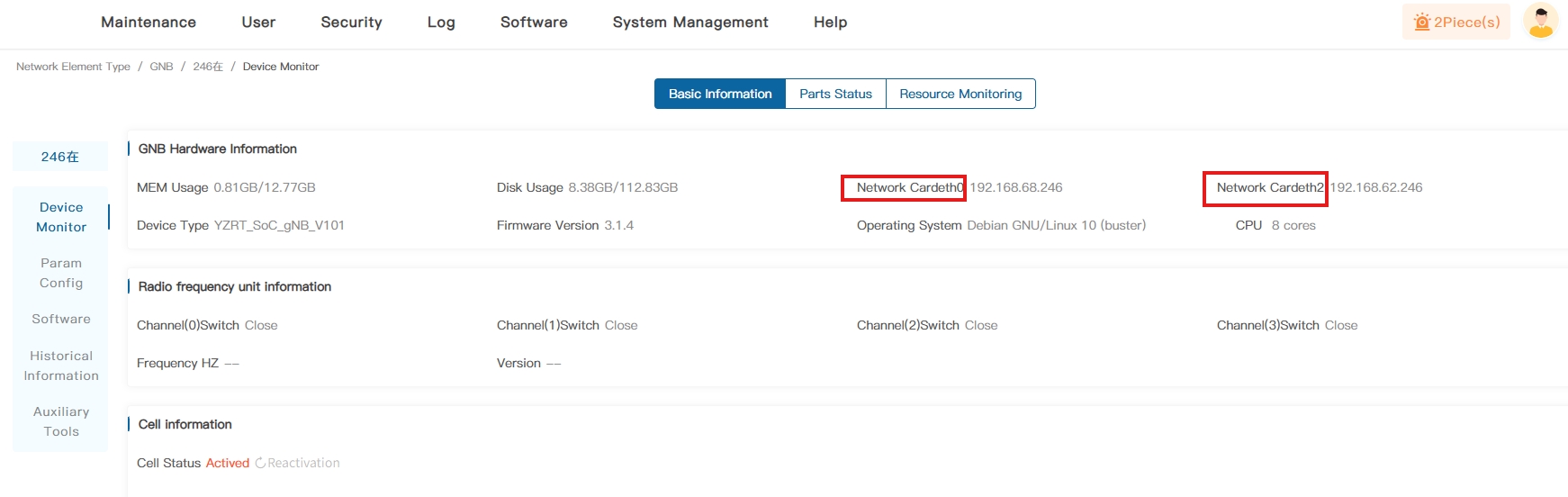Image resolution: width=1568 pixels, height=497 pixels.
Task: Open the Help menu
Action: tap(830, 23)
